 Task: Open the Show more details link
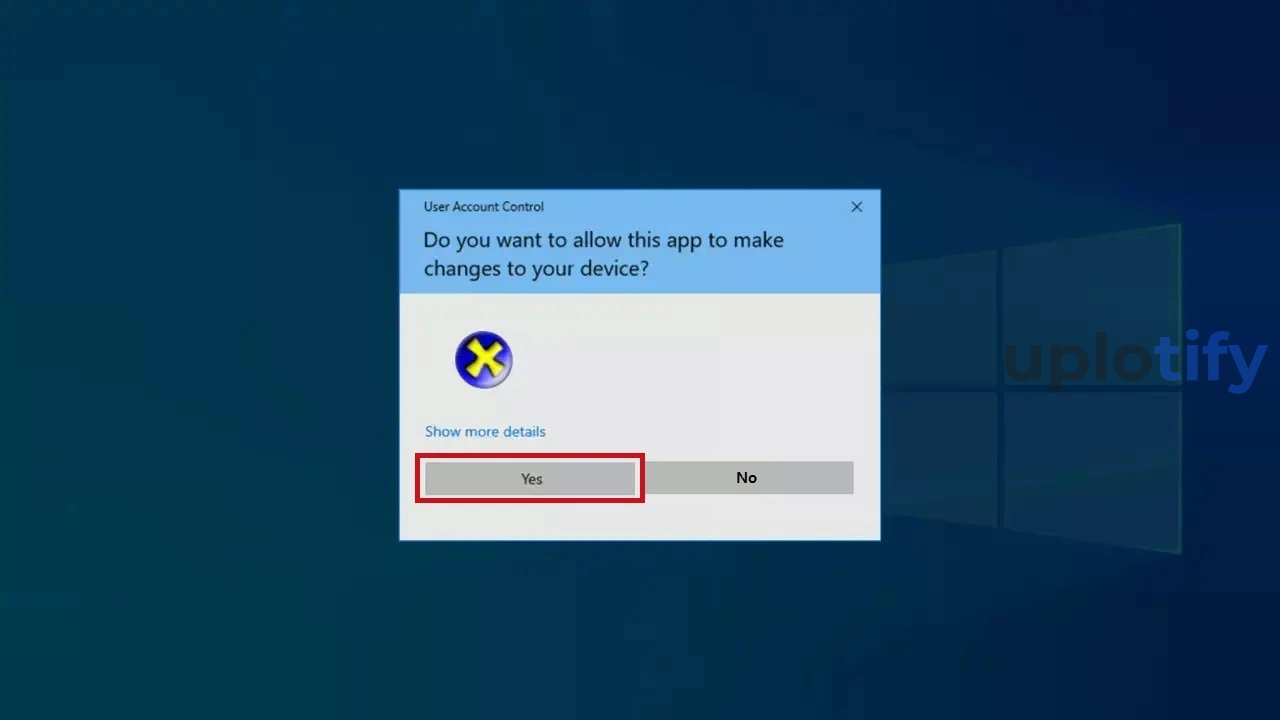(x=485, y=432)
